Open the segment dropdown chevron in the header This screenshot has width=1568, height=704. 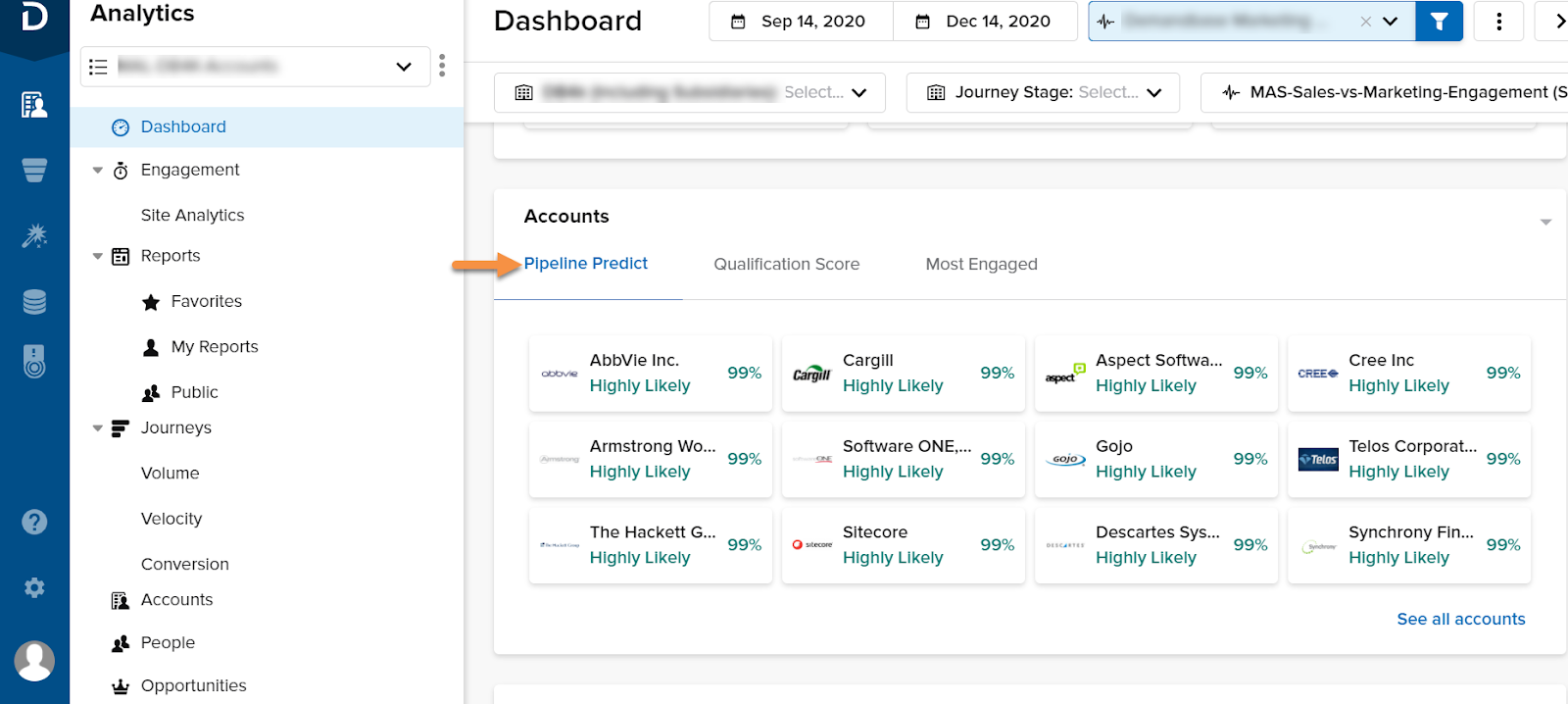point(1391,22)
